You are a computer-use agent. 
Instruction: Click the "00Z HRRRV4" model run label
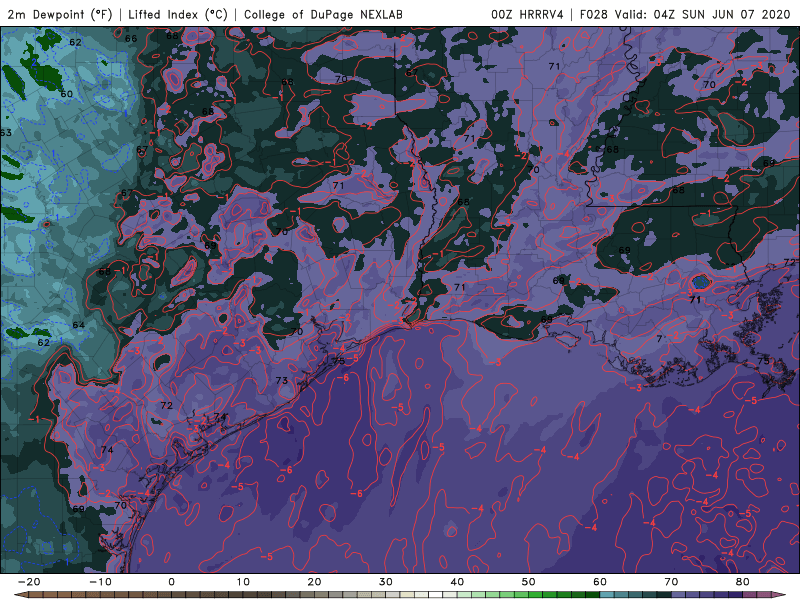(x=527, y=14)
